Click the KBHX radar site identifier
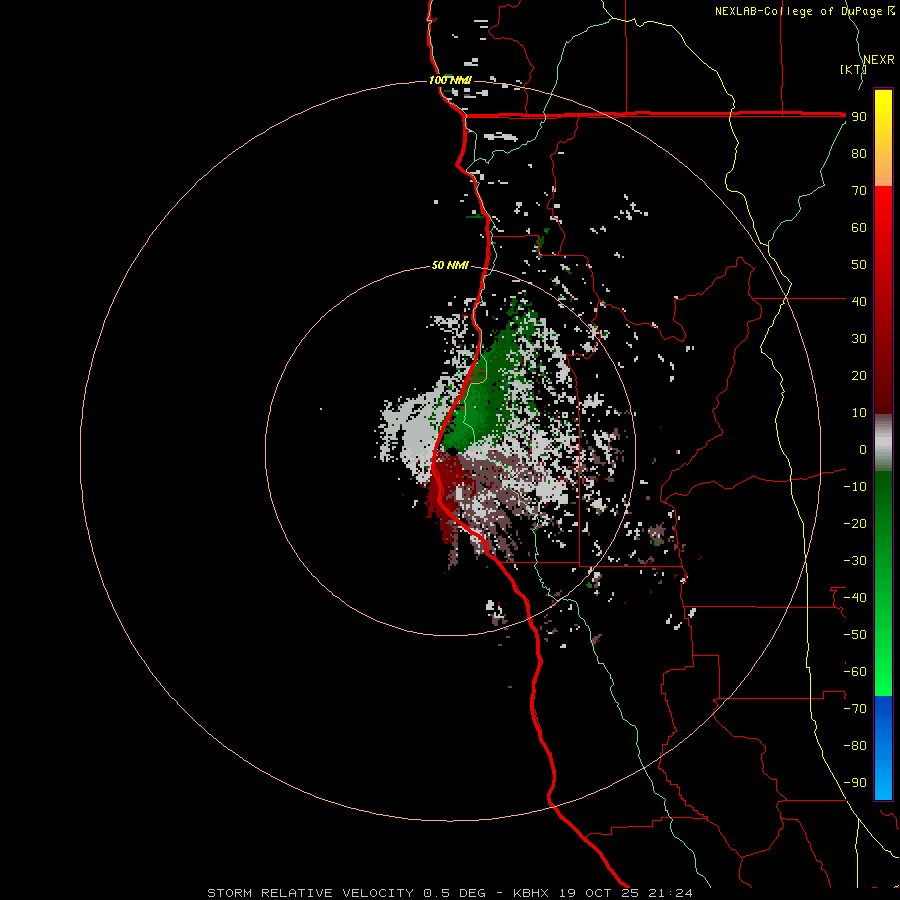 [x=530, y=893]
